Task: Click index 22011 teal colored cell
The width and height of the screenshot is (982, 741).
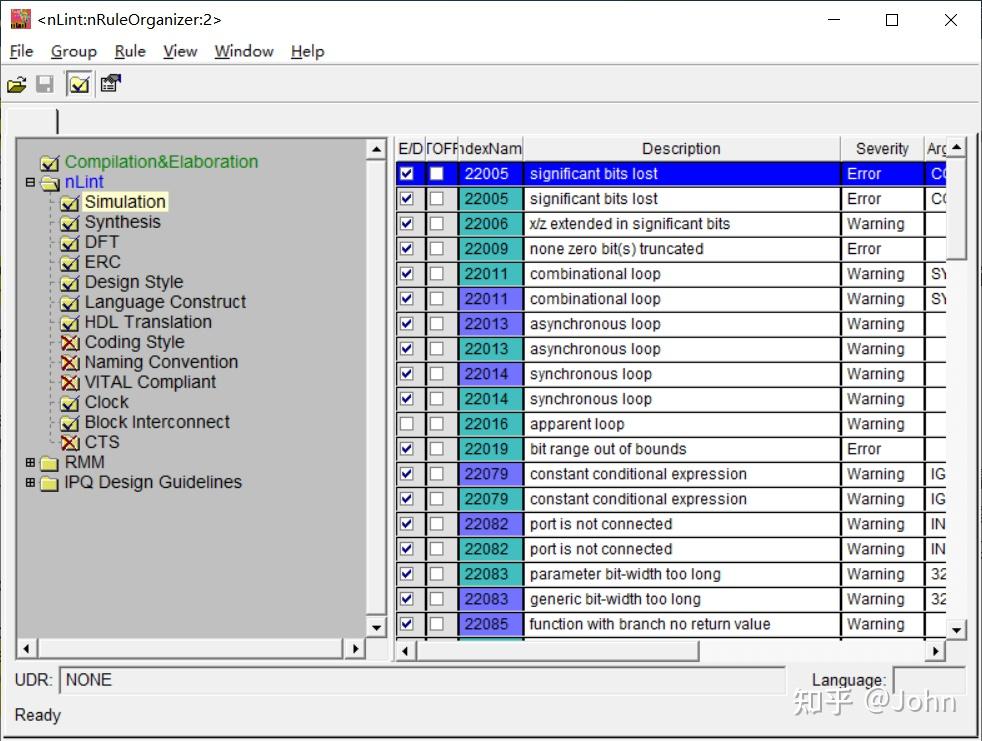Action: tap(489, 274)
